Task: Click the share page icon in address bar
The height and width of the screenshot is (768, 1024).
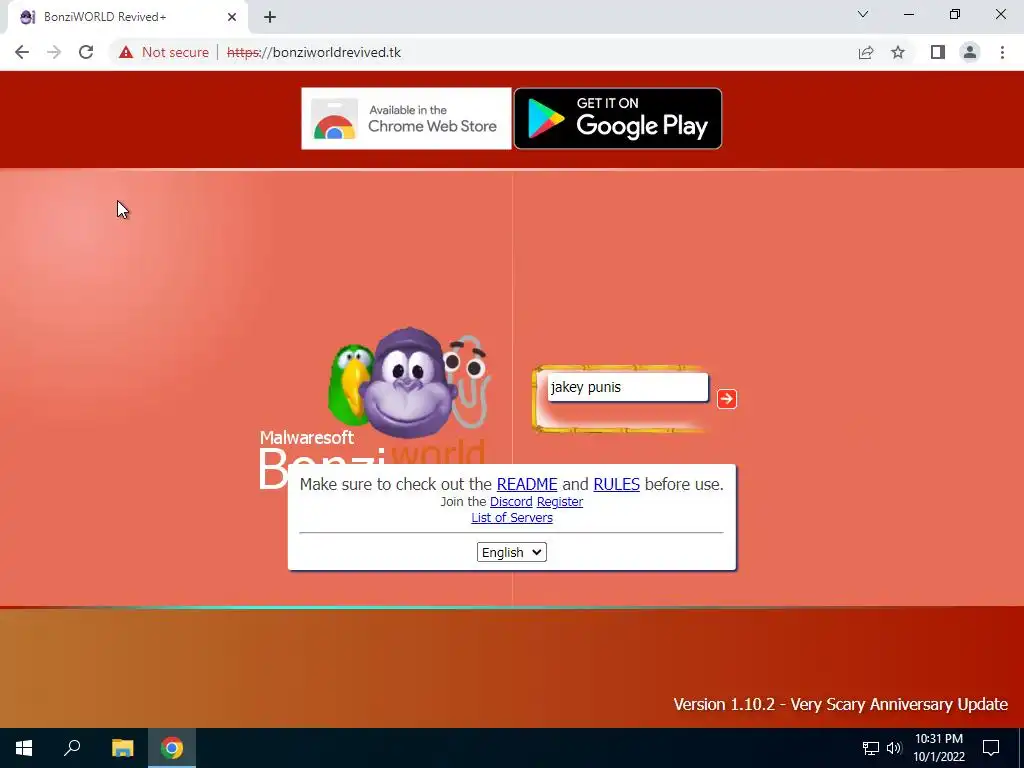Action: pos(866,52)
